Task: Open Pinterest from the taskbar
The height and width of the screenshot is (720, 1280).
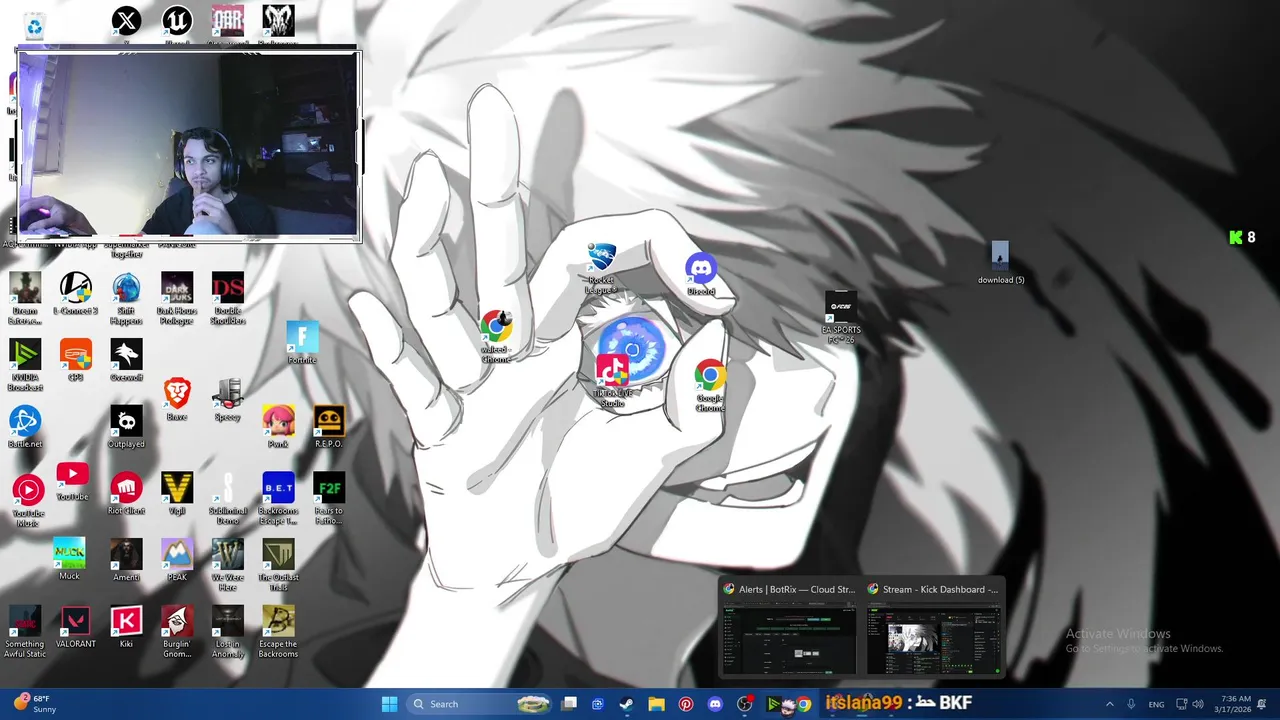Action: (685, 704)
